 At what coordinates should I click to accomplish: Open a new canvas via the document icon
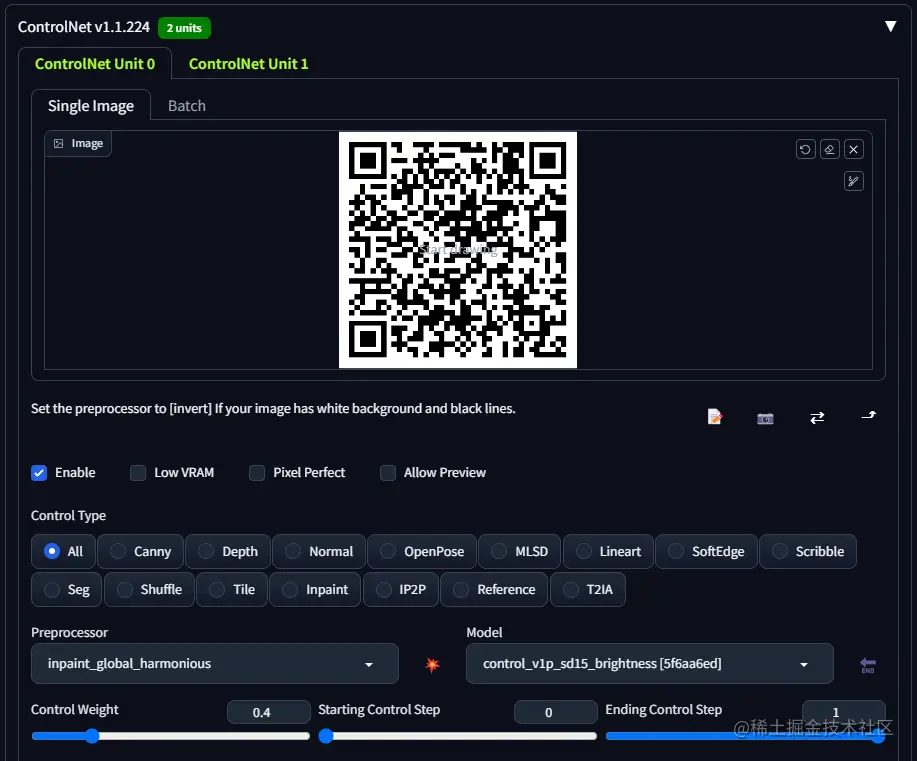coord(714,417)
